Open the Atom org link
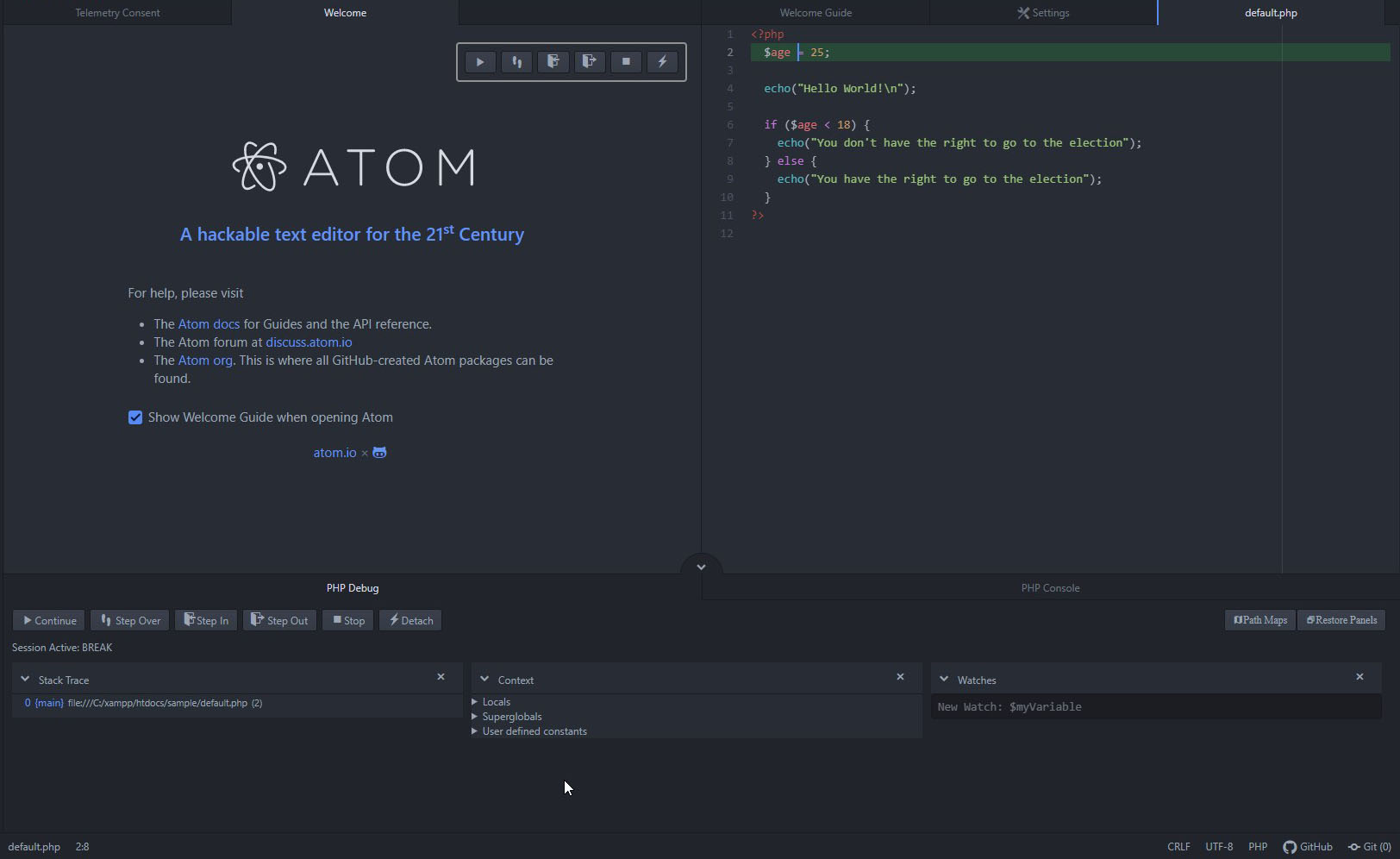 pos(205,361)
